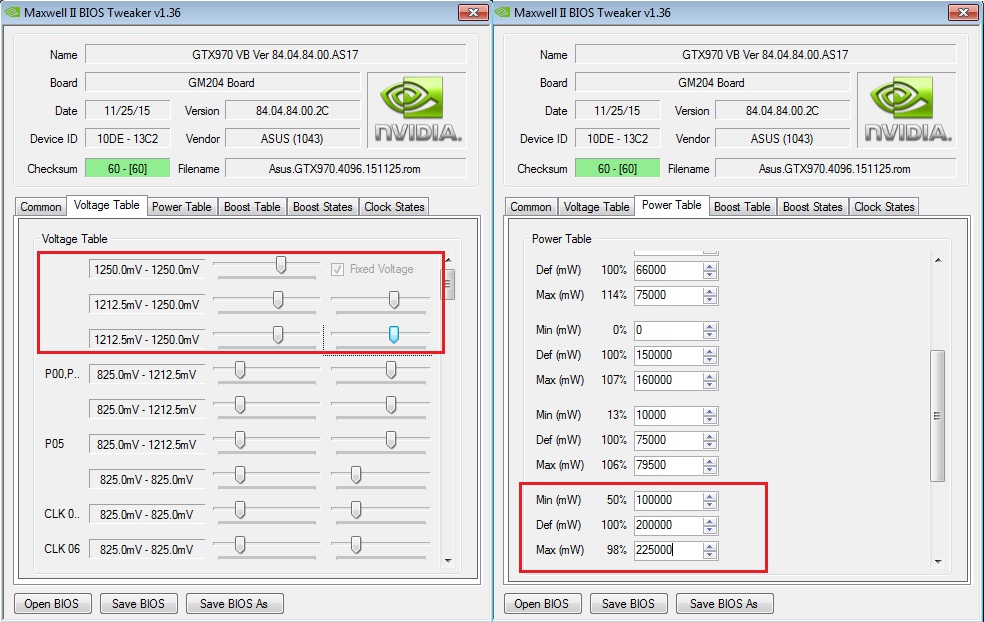Switch to Common tab in right window
The image size is (984, 622).
531,206
